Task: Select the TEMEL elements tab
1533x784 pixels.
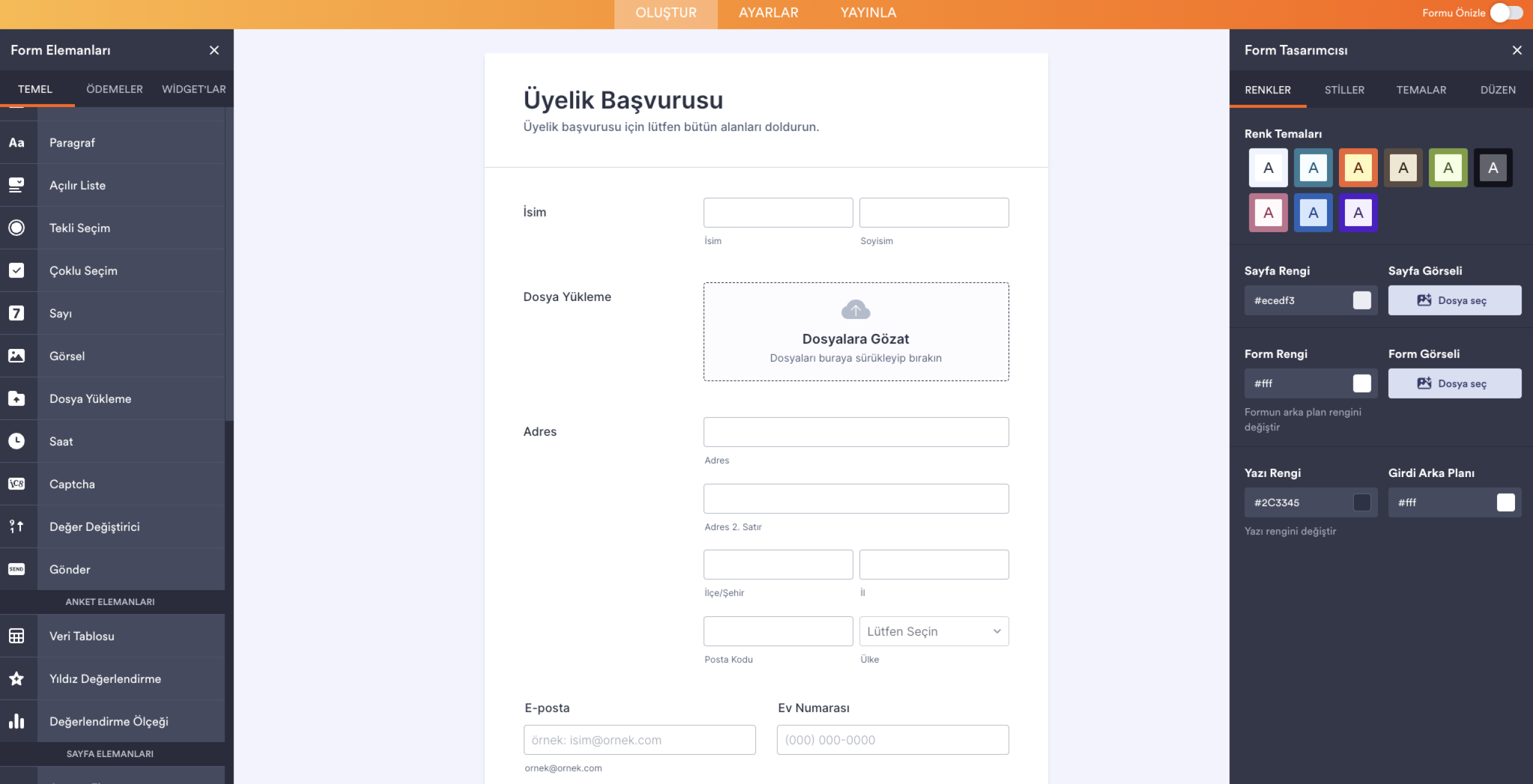Action: [x=35, y=89]
